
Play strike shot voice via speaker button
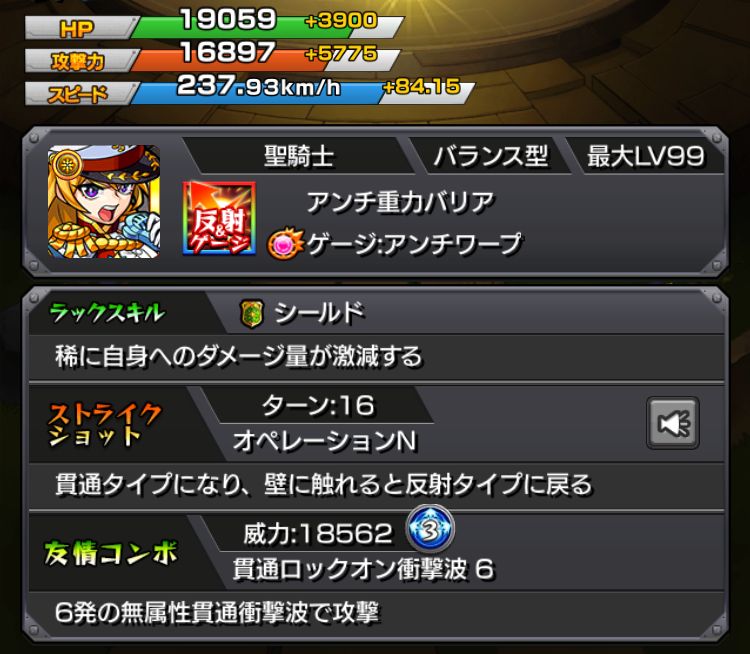pos(673,423)
